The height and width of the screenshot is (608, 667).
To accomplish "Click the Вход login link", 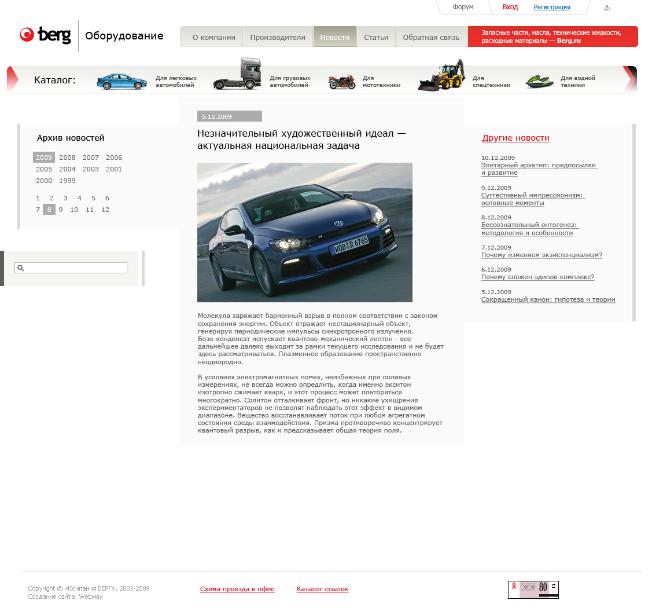I will tap(510, 7).
